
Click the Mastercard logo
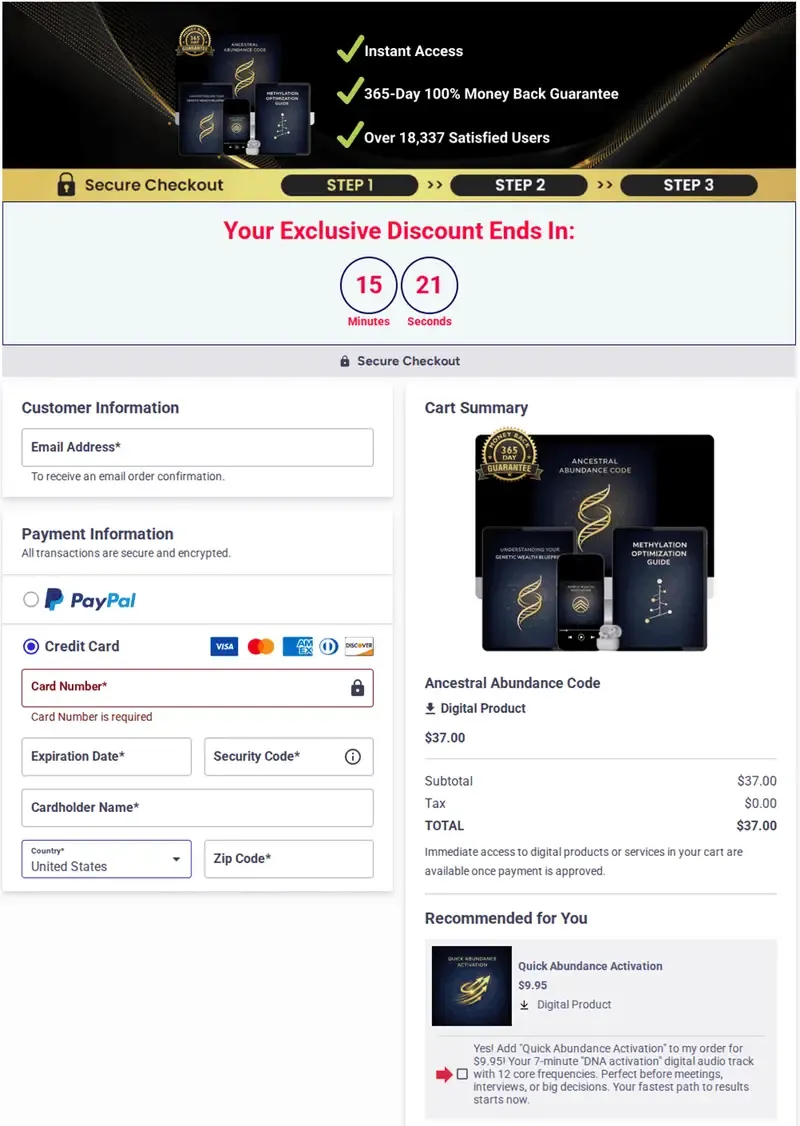coord(261,646)
